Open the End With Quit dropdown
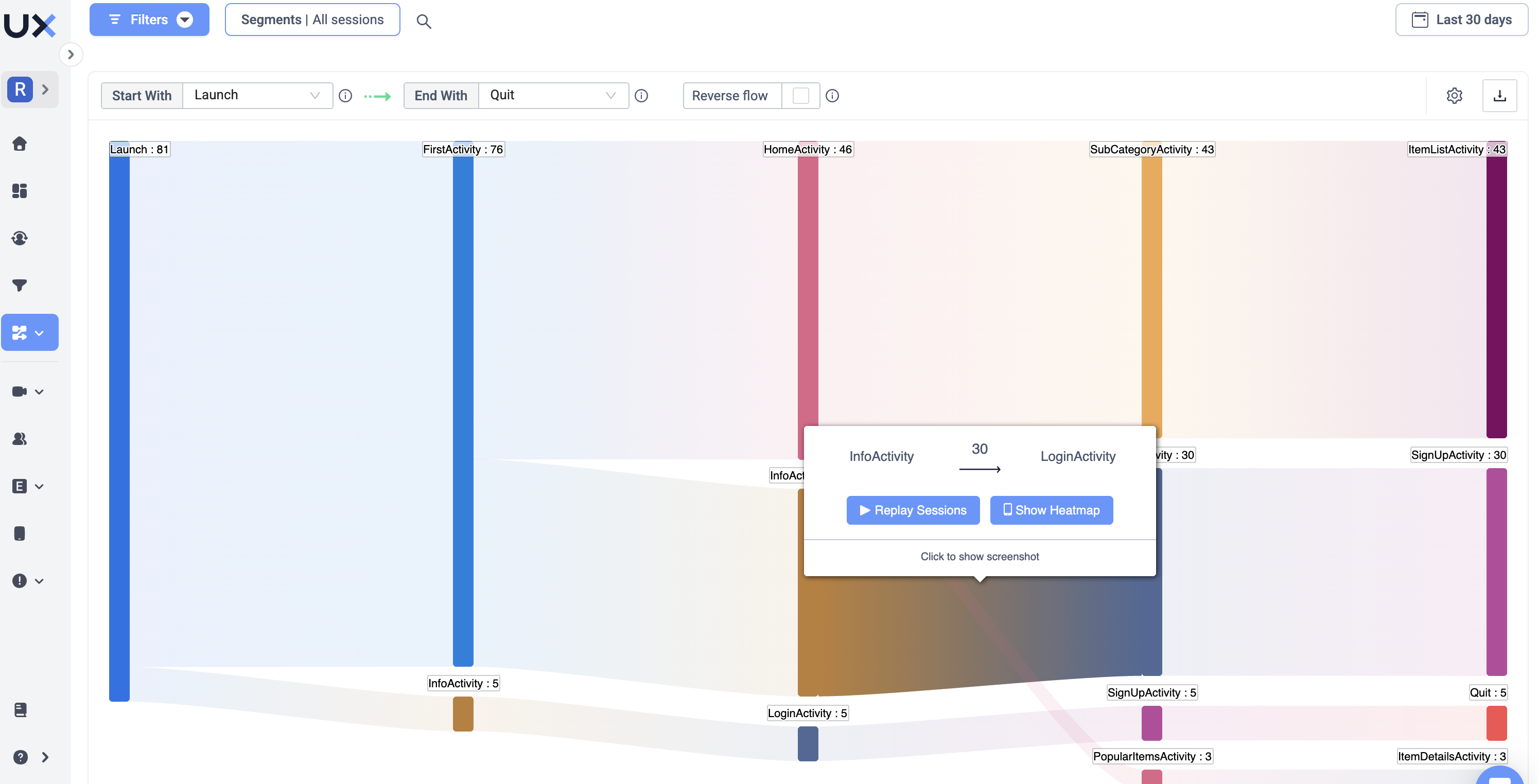1538x784 pixels. tap(552, 95)
